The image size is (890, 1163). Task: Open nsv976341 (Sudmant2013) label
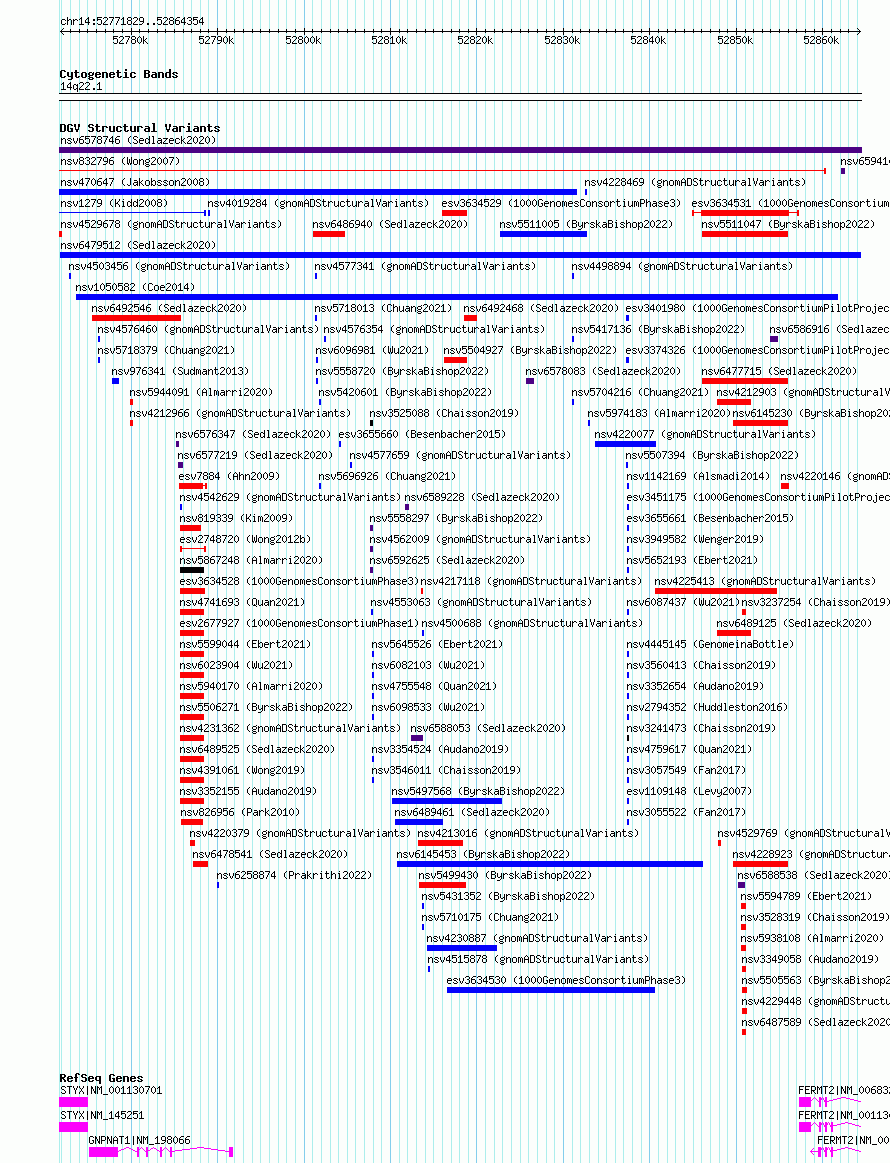tap(180, 371)
